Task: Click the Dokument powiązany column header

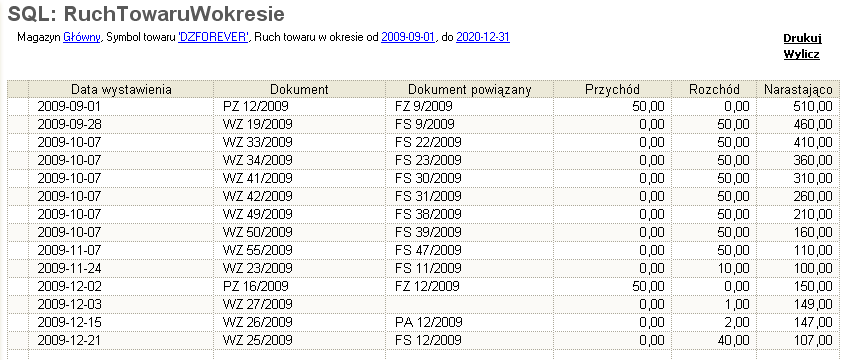Action: coord(469,89)
